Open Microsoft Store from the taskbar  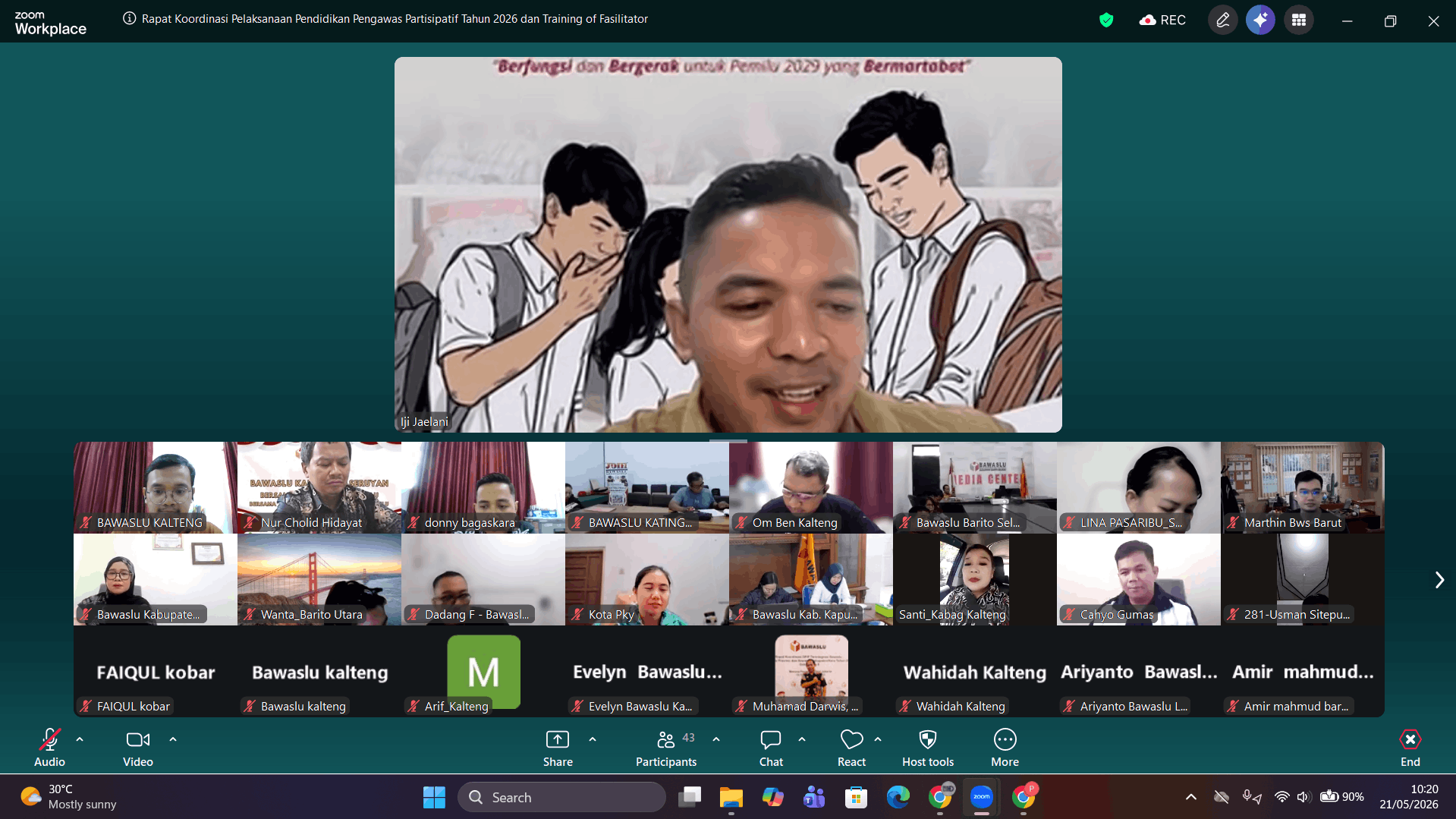pos(856,797)
